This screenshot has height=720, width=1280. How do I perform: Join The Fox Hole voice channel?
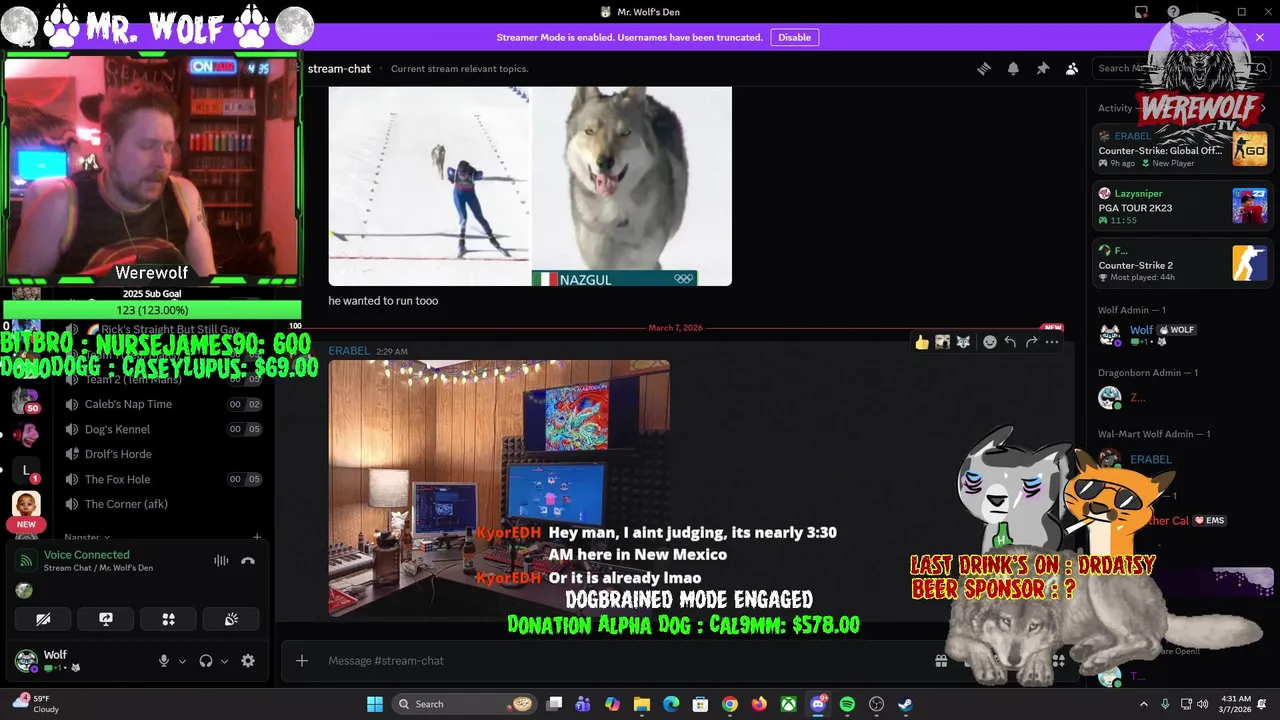tap(117, 479)
